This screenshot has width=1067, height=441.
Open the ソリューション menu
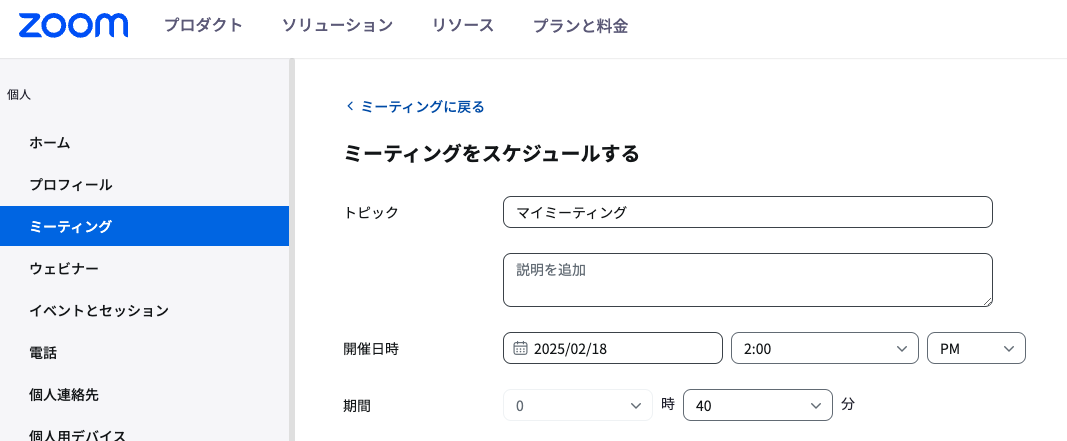(337, 26)
